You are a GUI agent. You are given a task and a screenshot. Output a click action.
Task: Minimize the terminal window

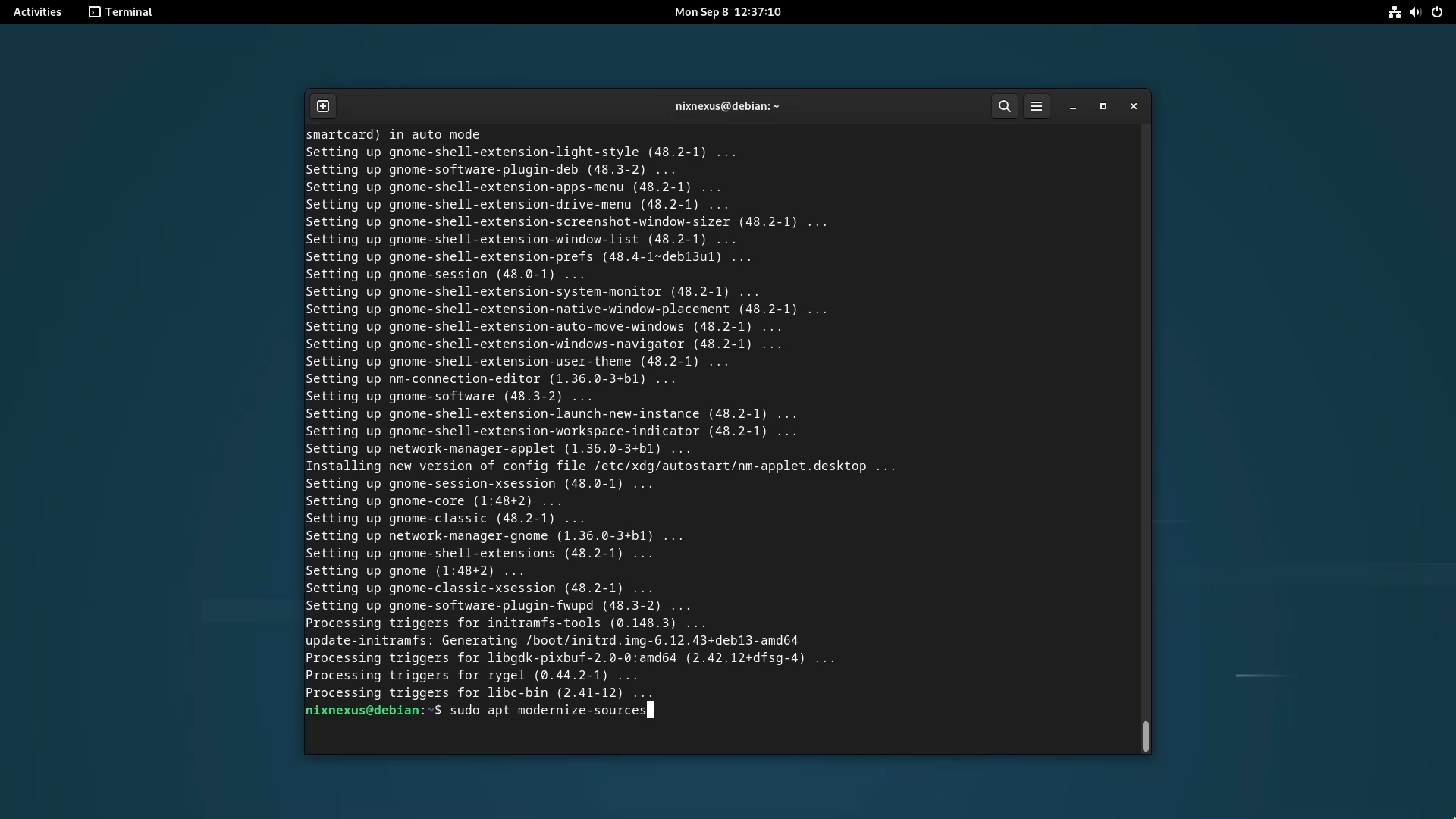pos(1073,107)
